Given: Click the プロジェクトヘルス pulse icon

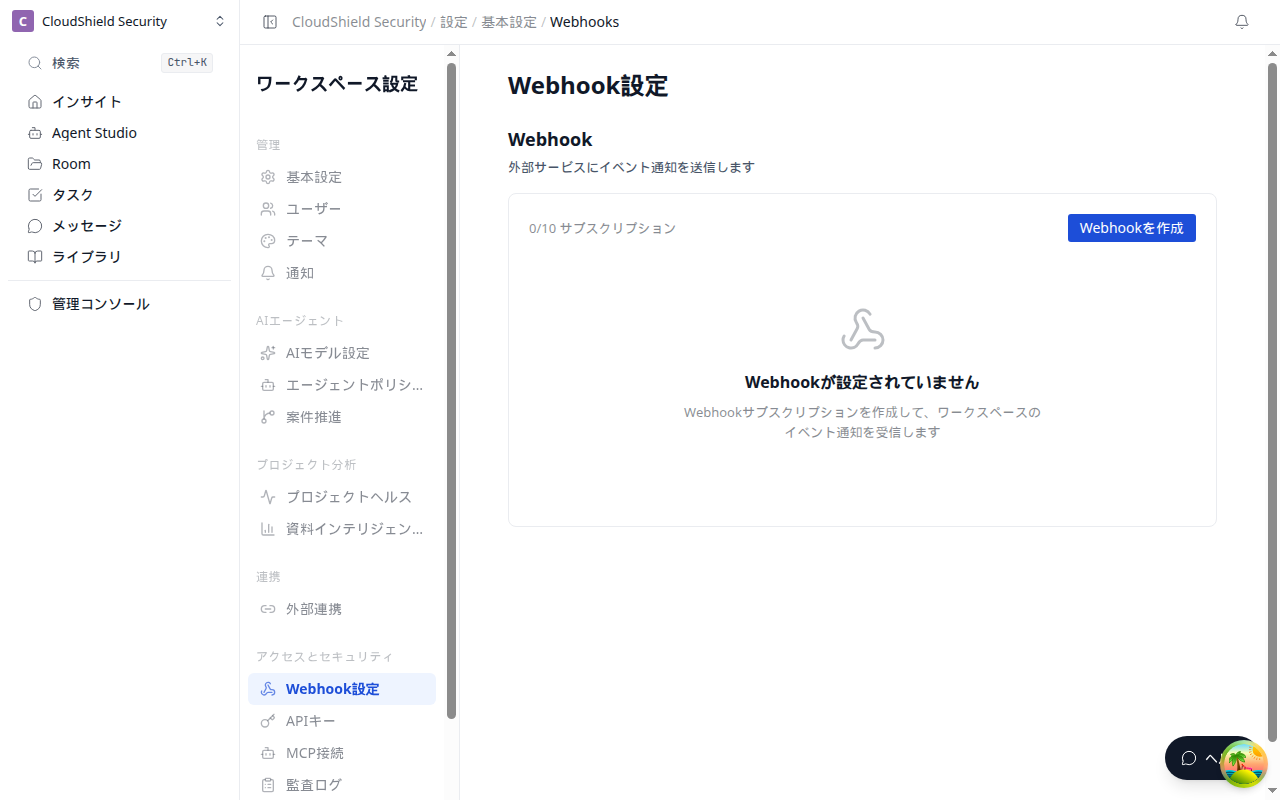Looking at the screenshot, I should [268, 497].
